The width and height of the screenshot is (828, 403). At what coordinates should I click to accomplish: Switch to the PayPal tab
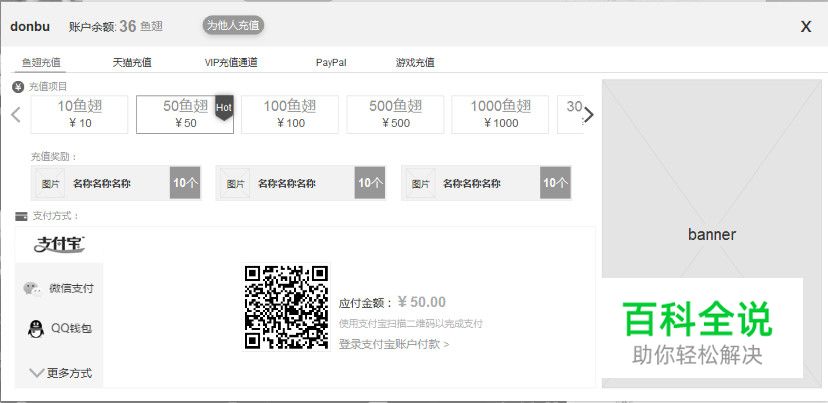(331, 62)
